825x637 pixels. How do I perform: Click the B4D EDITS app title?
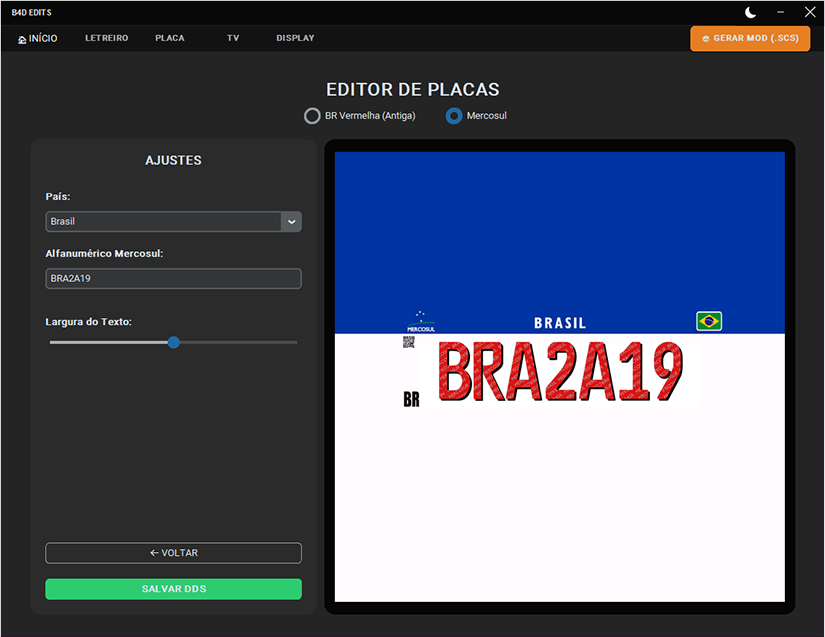(32, 12)
